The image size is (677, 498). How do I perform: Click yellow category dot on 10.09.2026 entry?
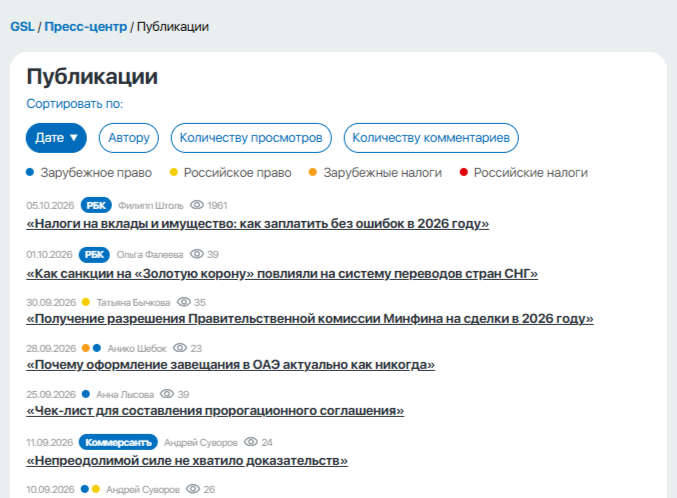tap(96, 489)
